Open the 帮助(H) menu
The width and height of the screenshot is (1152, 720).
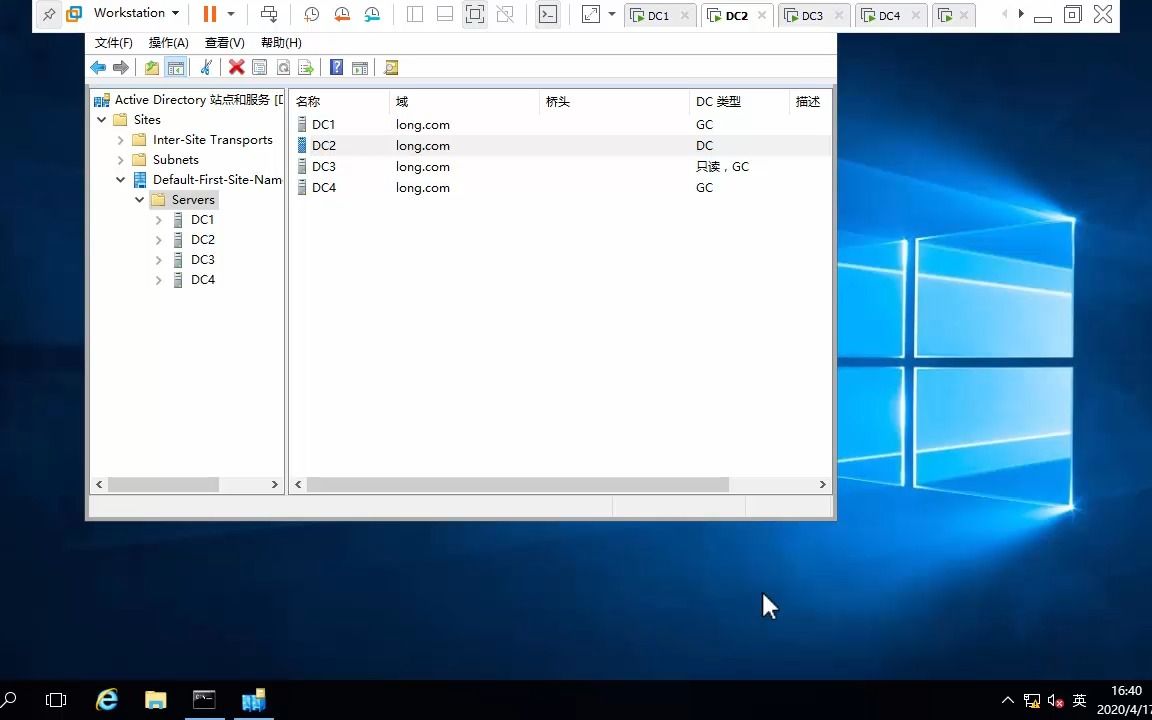[281, 43]
